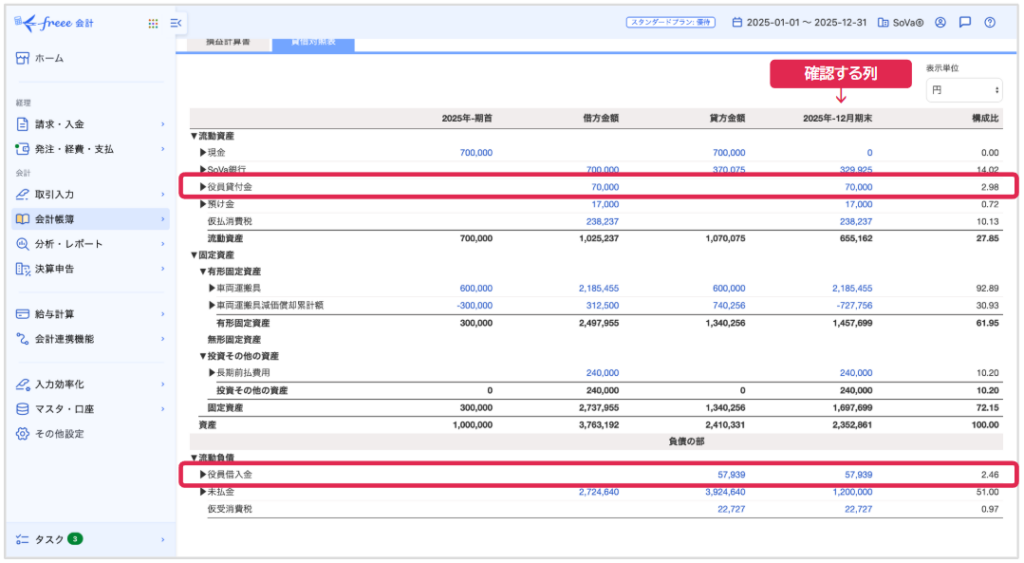The height and width of the screenshot is (563, 1024).
Task: Click the freee 会計 logo
Action: point(56,22)
